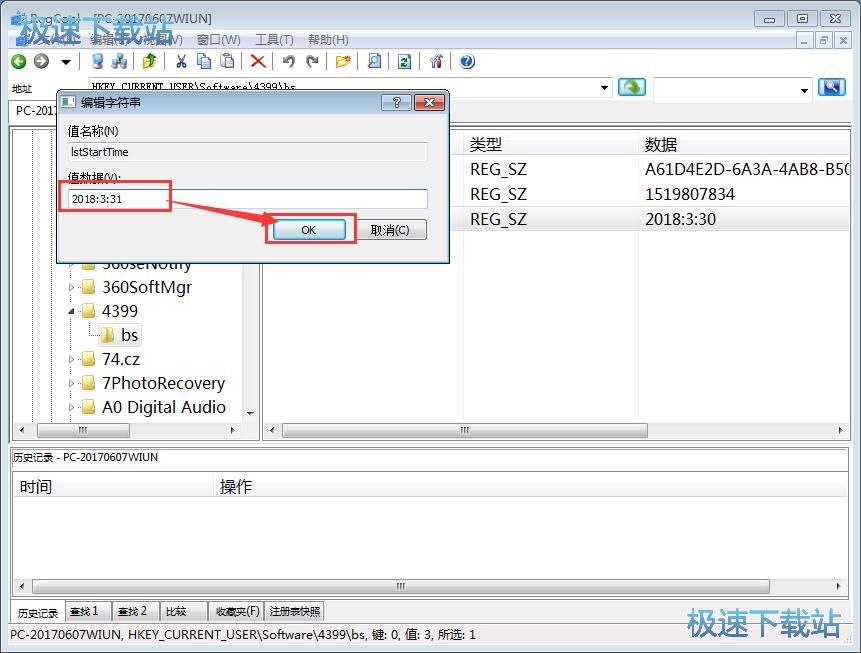Open the 工具(T) menu
This screenshot has width=861, height=653.
274,40
